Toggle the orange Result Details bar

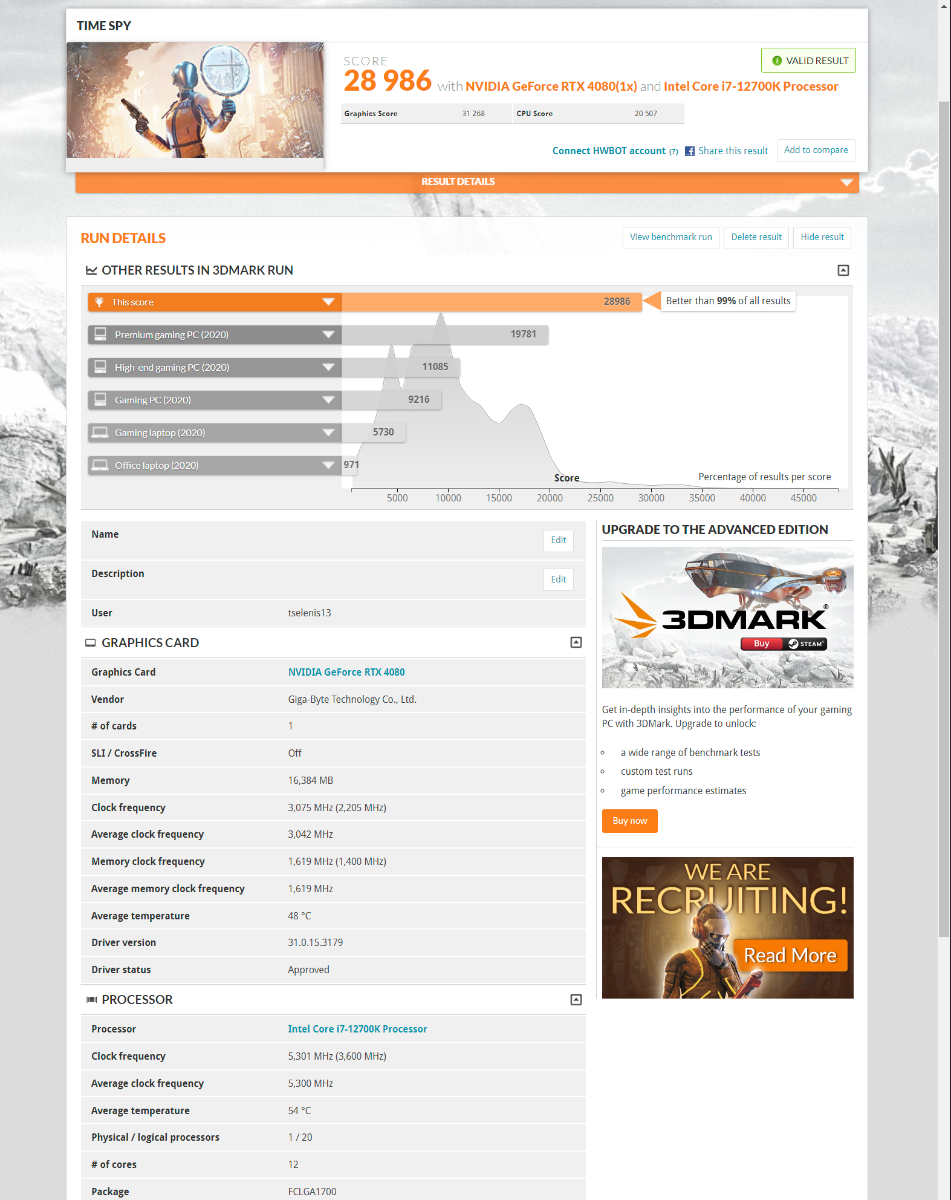(x=467, y=182)
